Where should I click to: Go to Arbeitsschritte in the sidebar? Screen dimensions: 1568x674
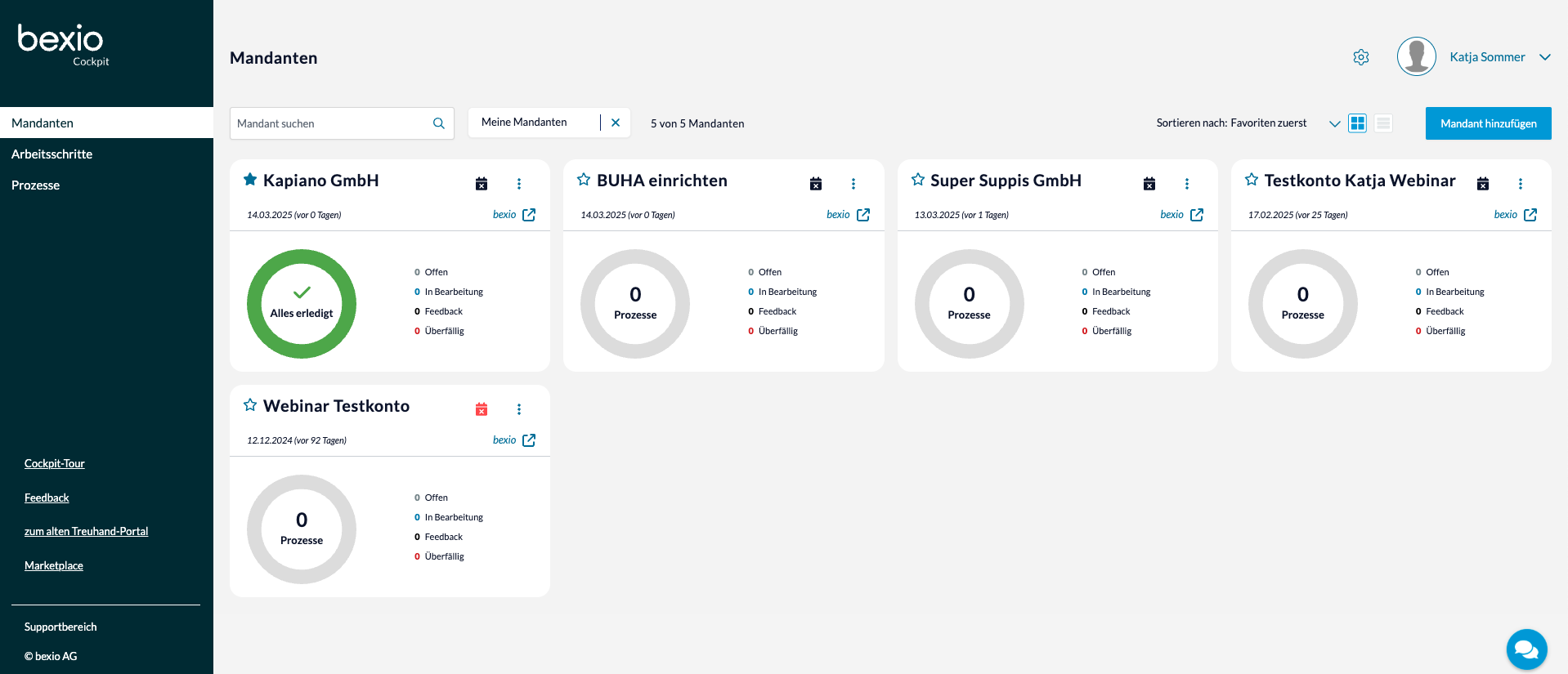(x=52, y=154)
